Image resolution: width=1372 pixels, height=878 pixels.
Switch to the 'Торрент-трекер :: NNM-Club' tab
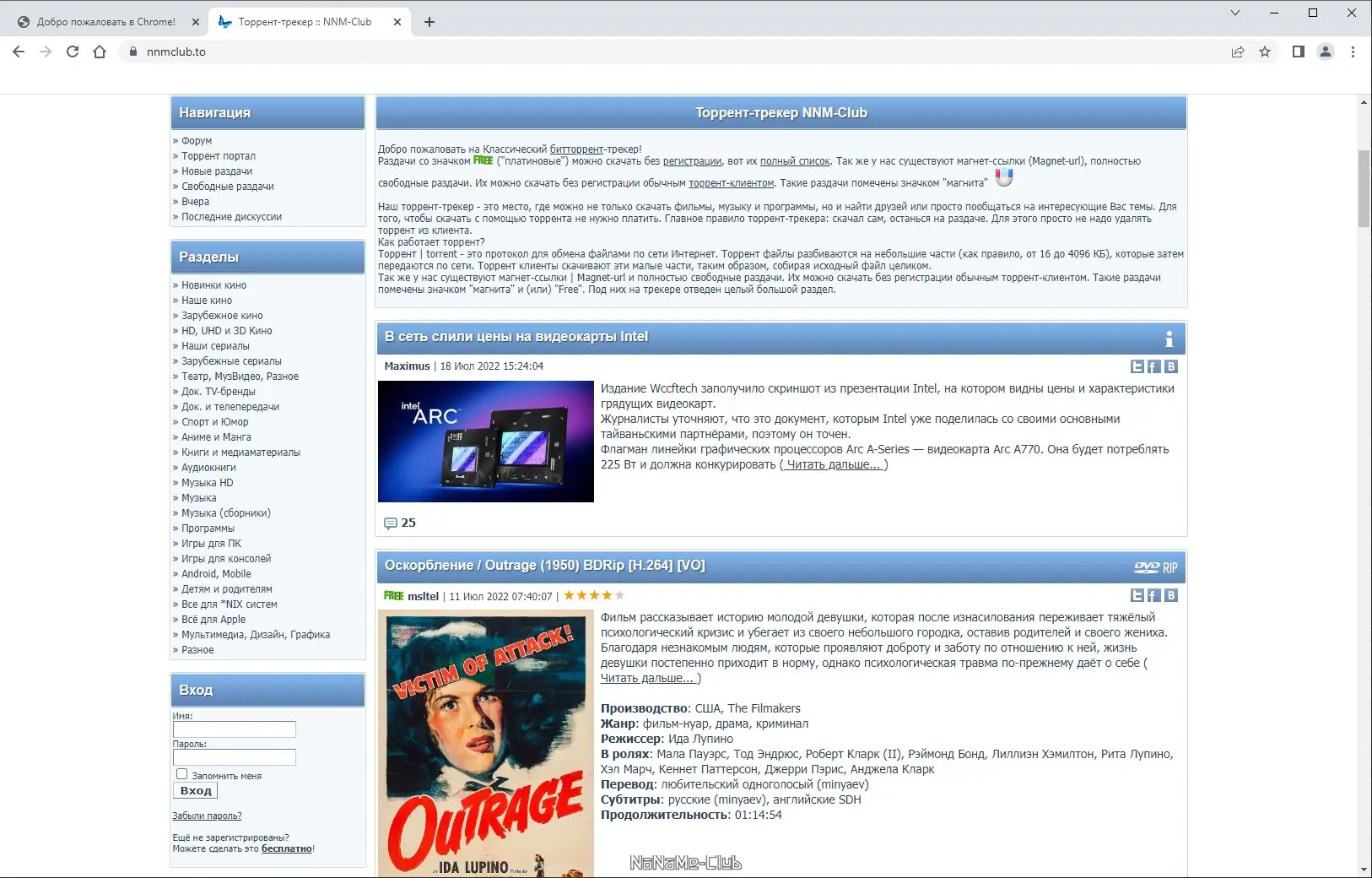[305, 22]
